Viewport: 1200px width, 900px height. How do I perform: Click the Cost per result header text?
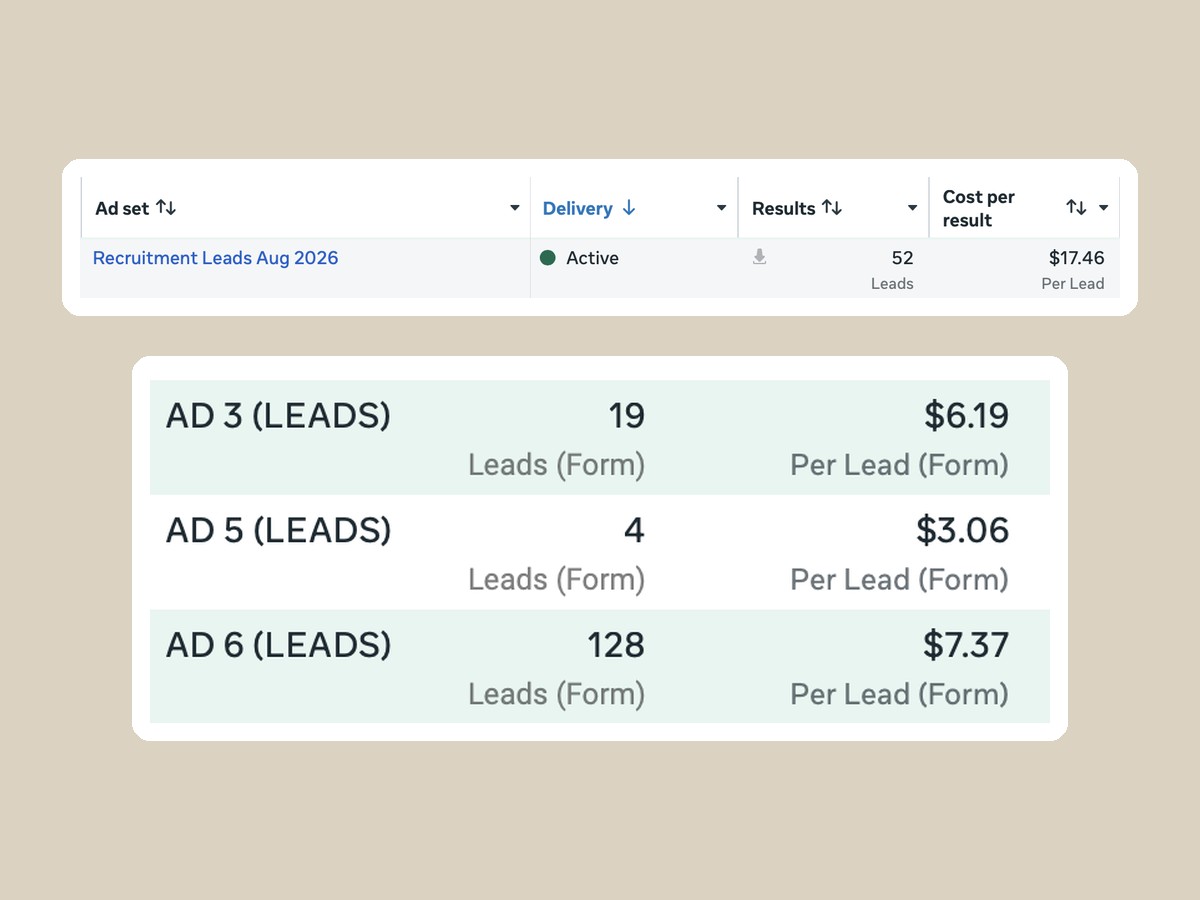979,208
